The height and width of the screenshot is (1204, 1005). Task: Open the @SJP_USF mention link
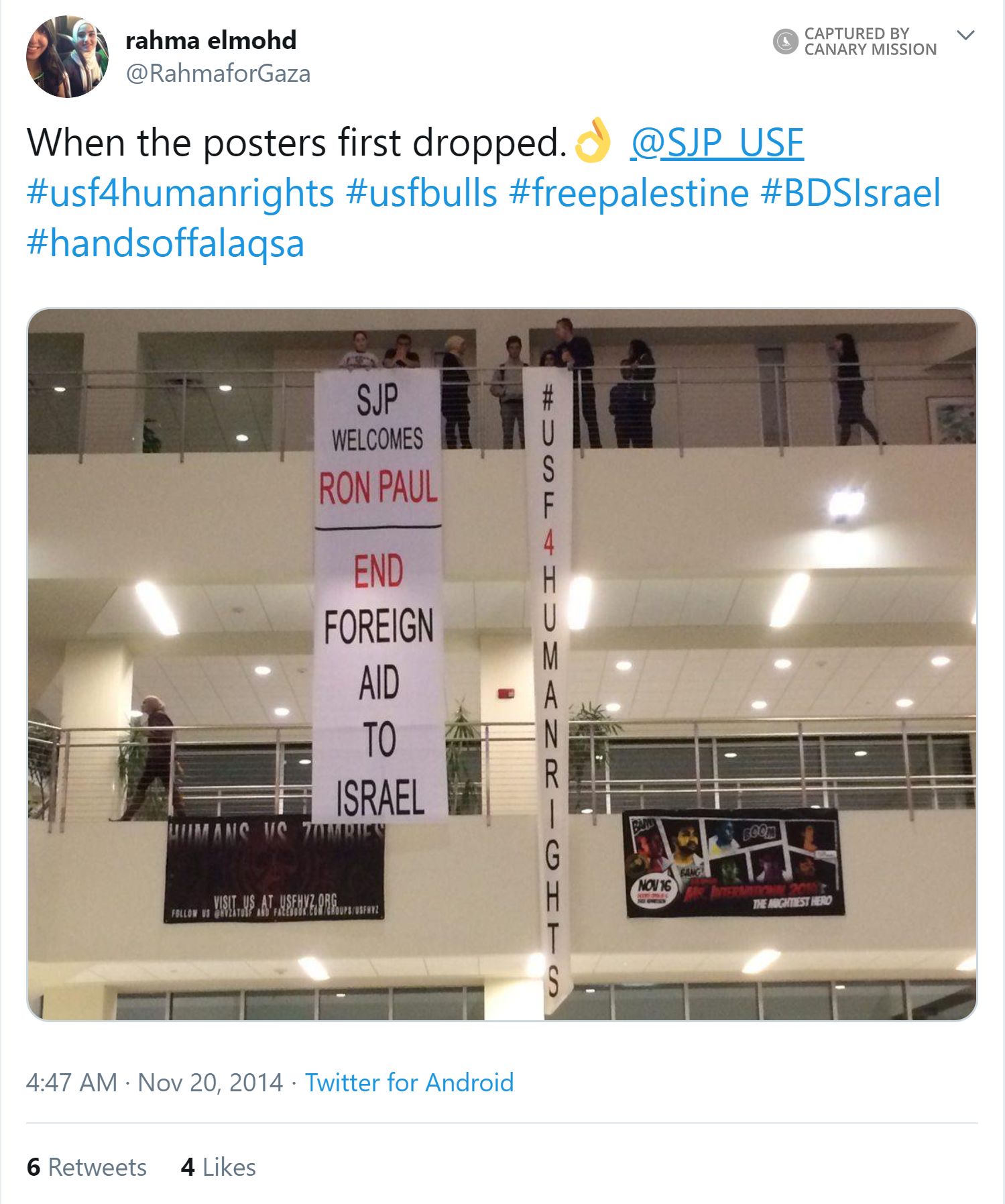(x=717, y=142)
